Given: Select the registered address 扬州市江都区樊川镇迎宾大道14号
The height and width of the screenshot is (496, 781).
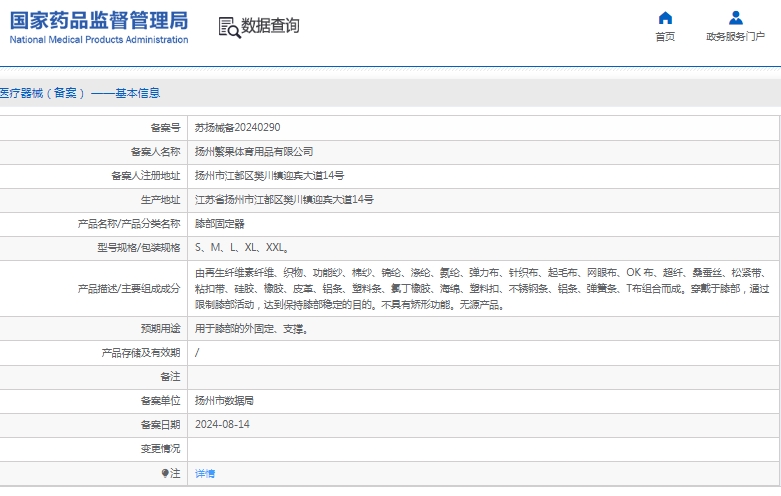Looking at the screenshot, I should (269, 175).
